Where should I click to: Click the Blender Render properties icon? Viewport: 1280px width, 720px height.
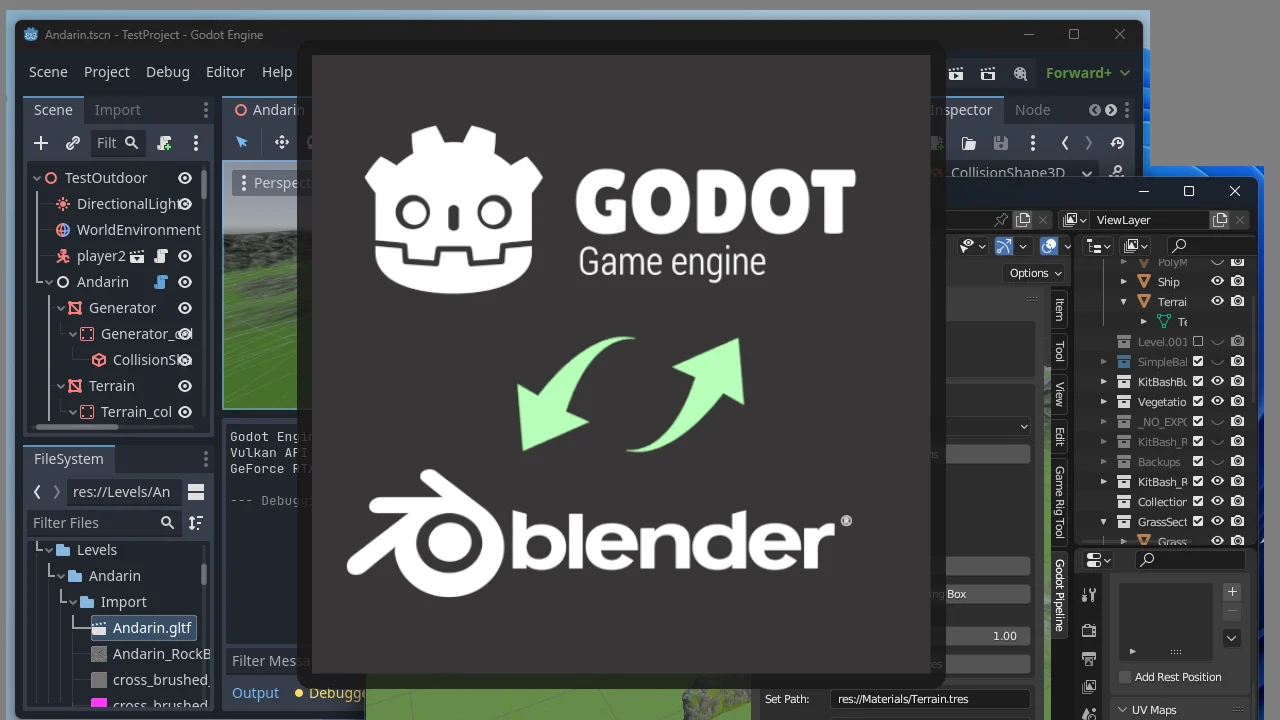[1090, 630]
